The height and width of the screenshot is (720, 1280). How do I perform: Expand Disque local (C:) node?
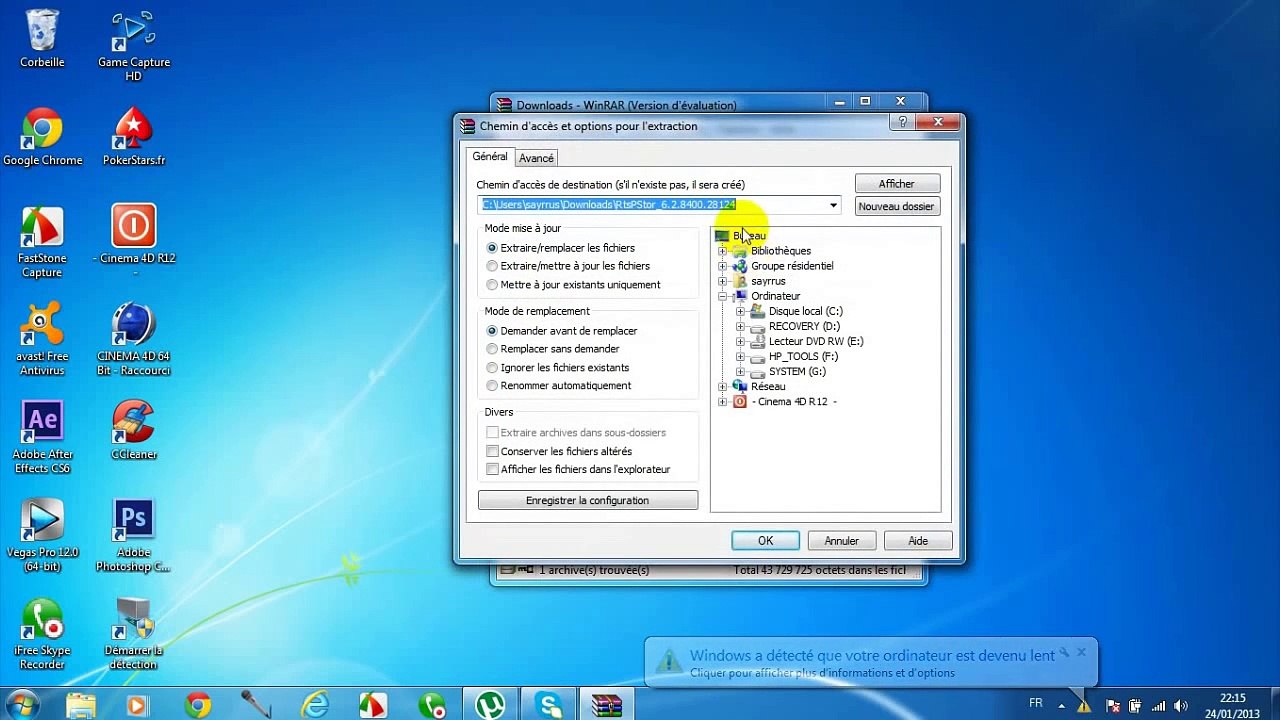[740, 311]
